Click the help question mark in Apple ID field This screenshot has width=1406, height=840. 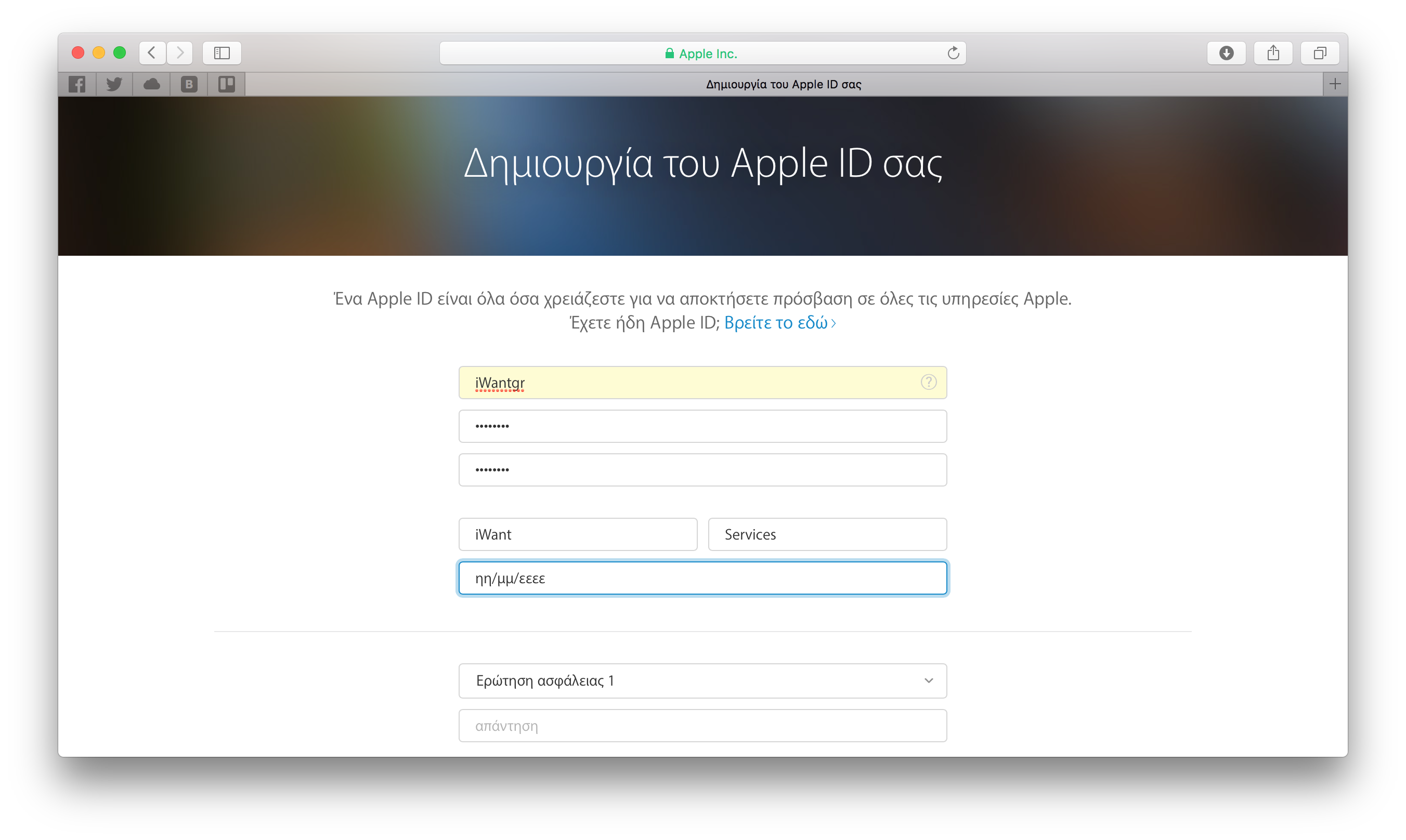[x=929, y=382]
